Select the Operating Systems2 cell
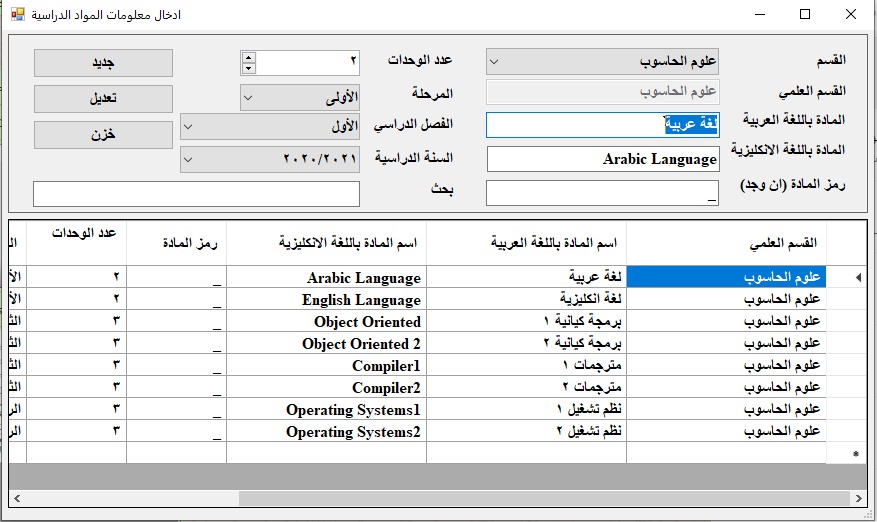Screen dimensions: 877x522 pyautogui.click(x=326, y=432)
